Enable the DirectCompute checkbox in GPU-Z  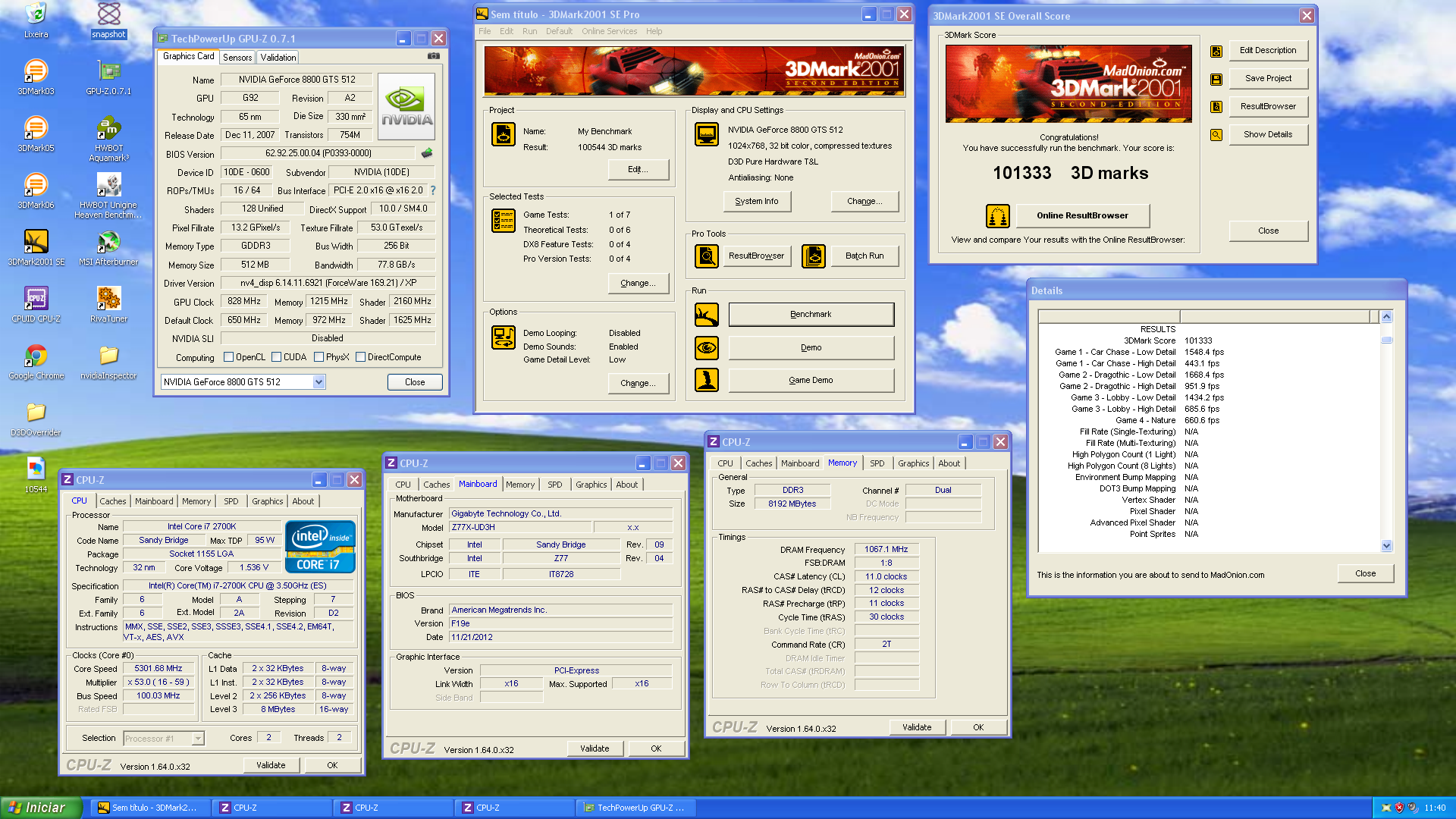pos(360,357)
